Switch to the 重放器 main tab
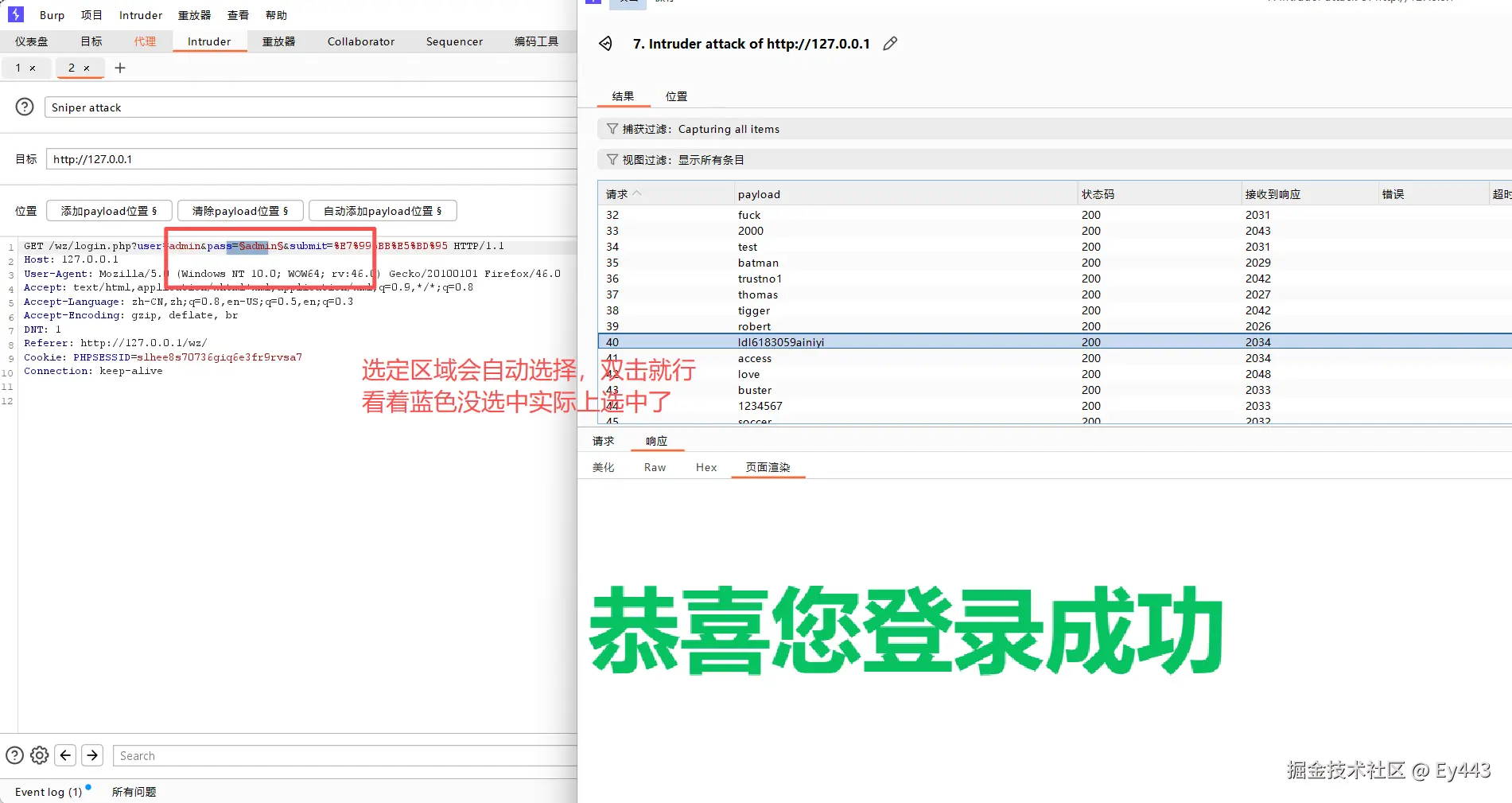Image resolution: width=1512 pixels, height=803 pixels. coord(278,41)
